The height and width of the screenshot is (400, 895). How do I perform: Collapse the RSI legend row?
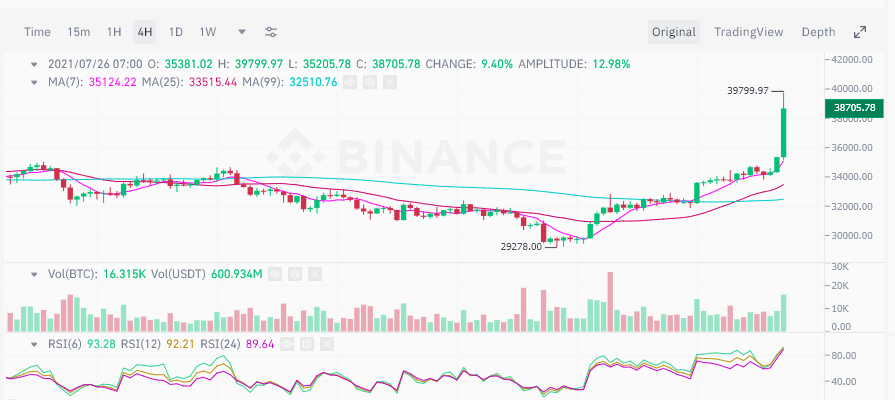pyautogui.click(x=36, y=344)
